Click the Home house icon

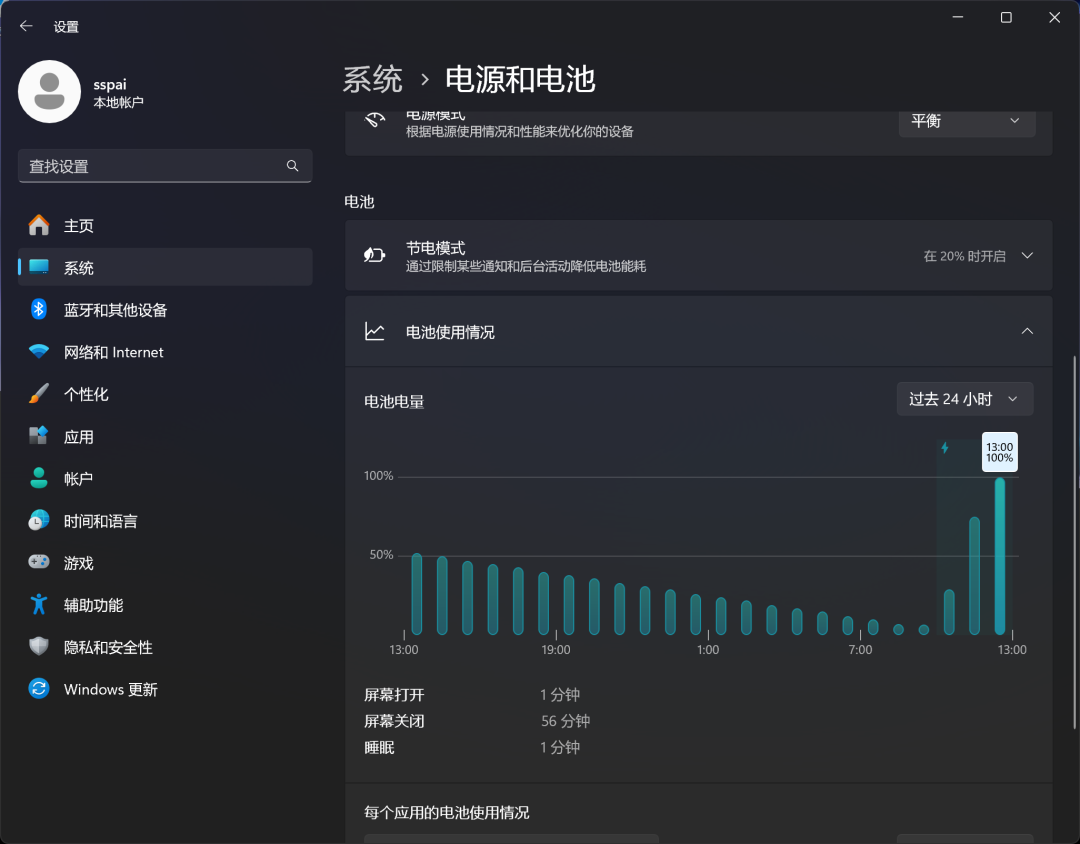[x=39, y=225]
